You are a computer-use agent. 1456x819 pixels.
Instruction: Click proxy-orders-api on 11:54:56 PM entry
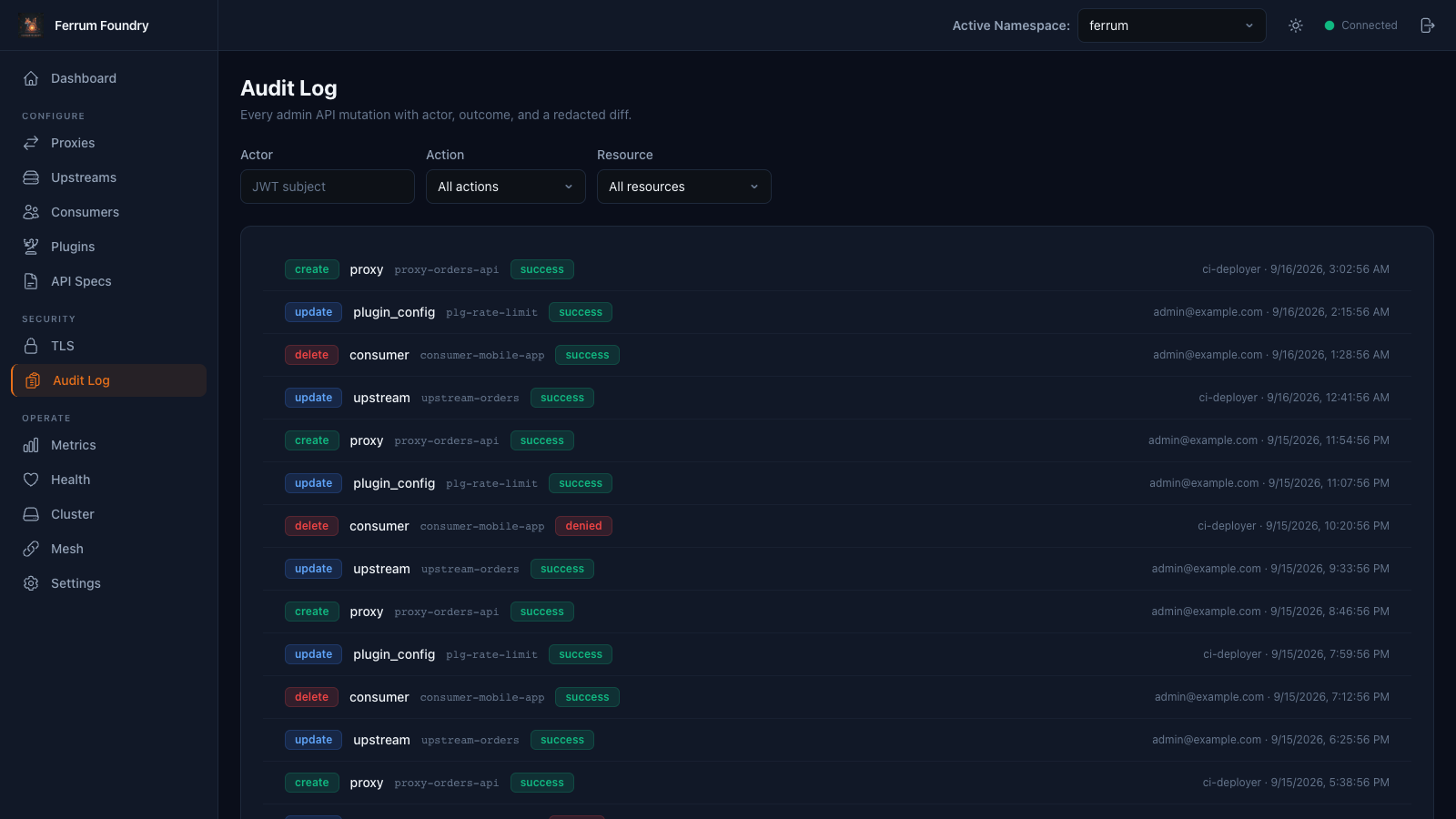447,441
